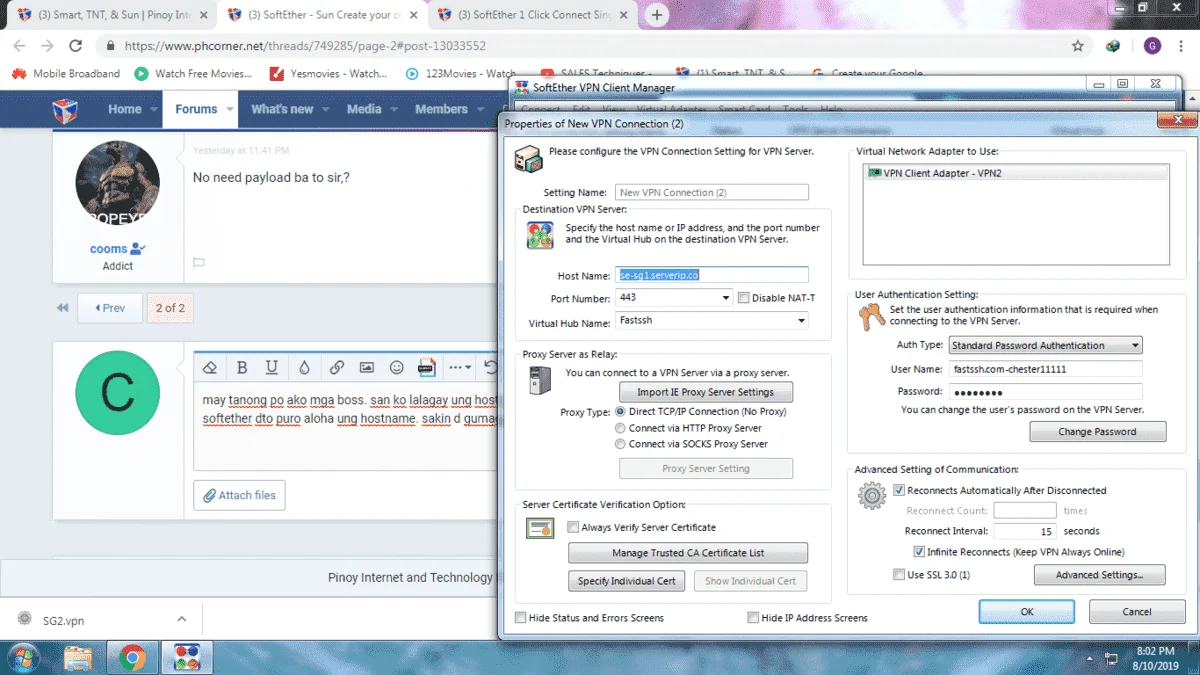
Task: Open the text color droplet tool
Action: 303,368
